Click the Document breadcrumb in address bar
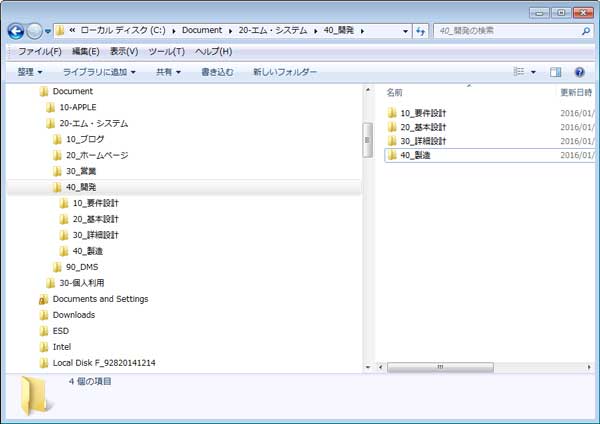Image resolution: width=600 pixels, height=424 pixels. tap(202, 30)
